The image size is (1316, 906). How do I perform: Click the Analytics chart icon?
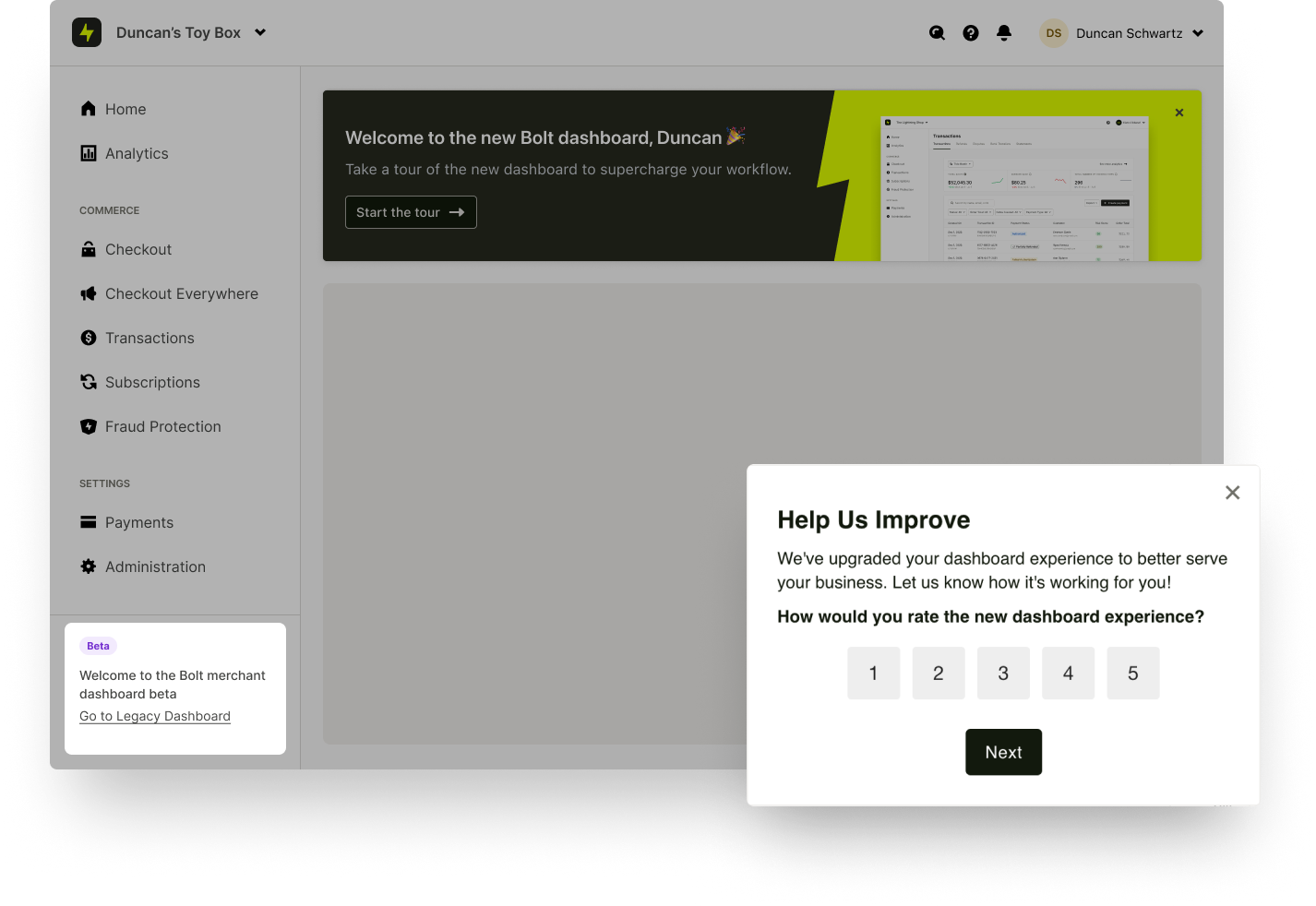click(x=89, y=153)
